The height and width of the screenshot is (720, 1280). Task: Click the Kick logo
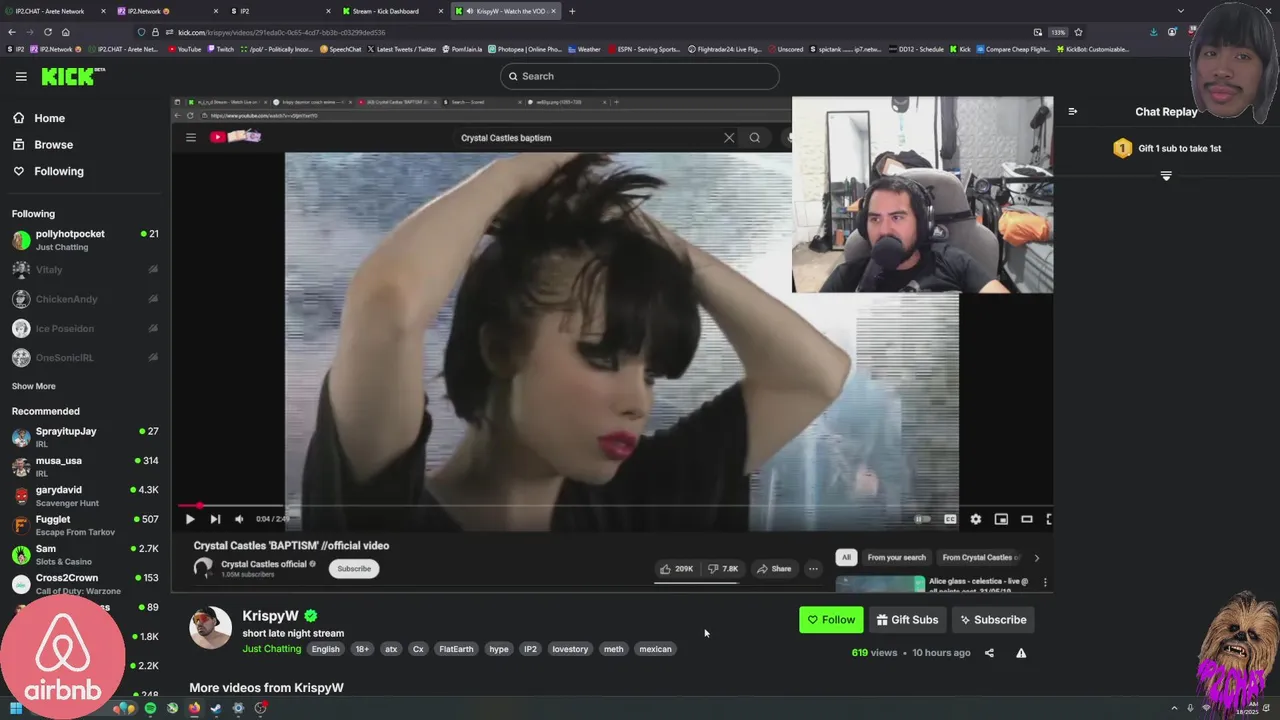(x=72, y=76)
